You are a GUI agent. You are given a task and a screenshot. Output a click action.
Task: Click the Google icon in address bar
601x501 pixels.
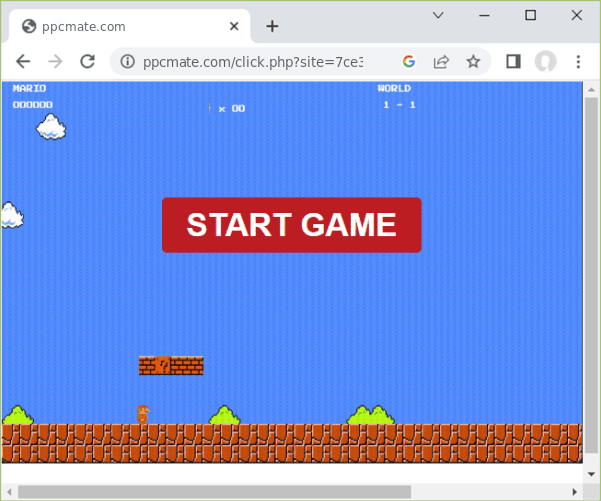click(x=408, y=61)
